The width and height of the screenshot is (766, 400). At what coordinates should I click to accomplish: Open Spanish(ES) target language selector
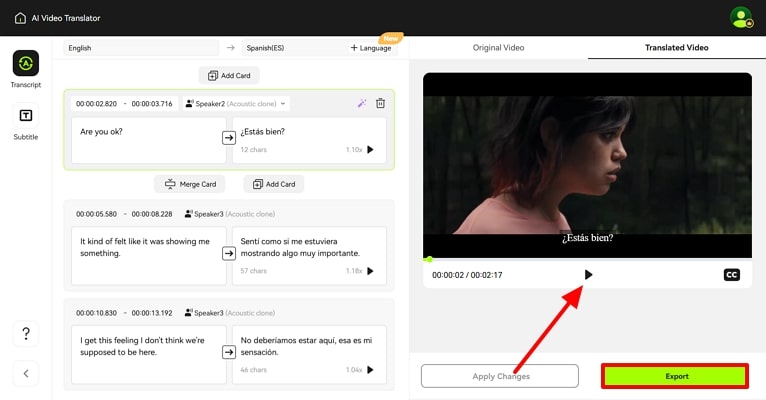tap(293, 48)
